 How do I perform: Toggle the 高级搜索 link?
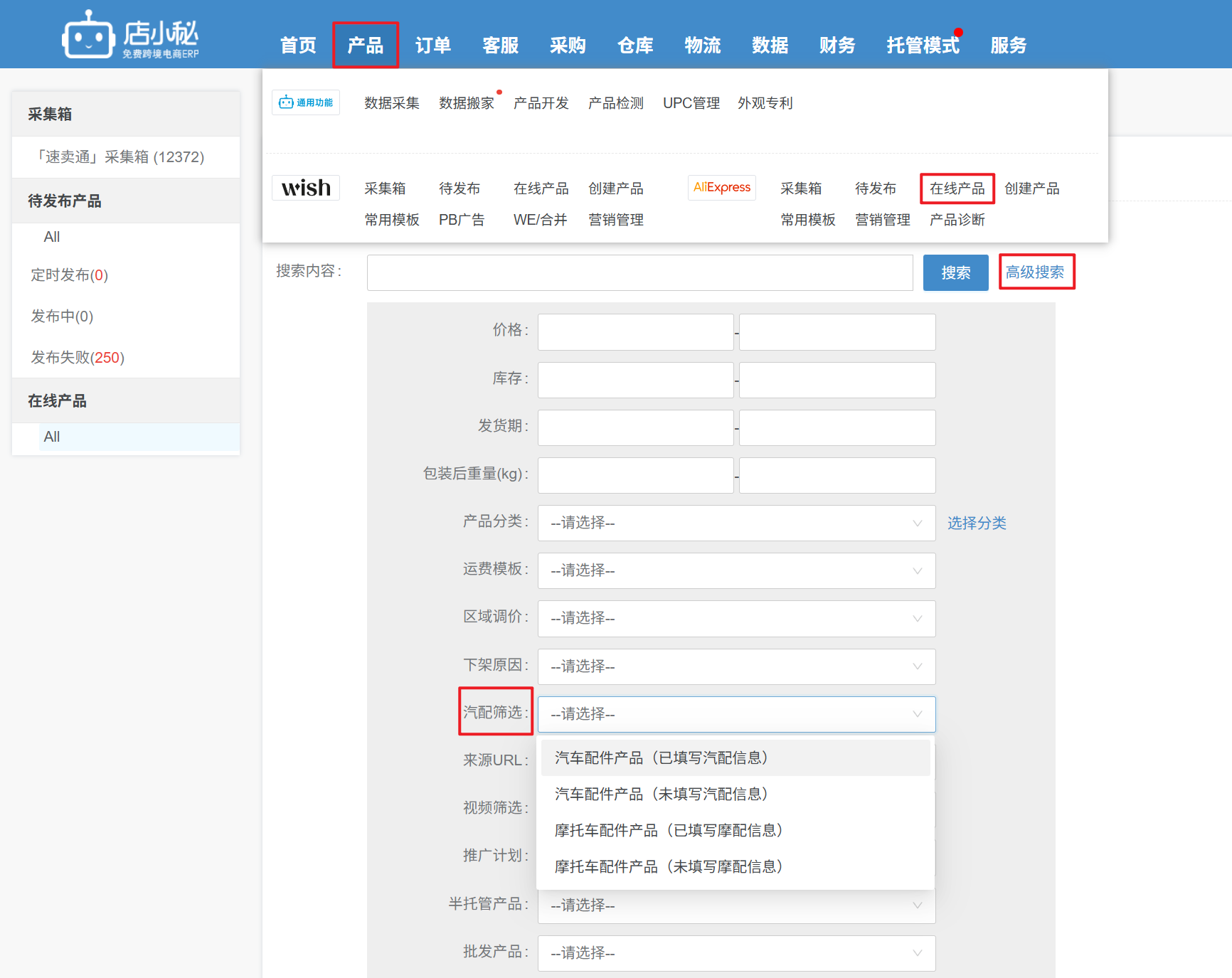tap(1036, 272)
